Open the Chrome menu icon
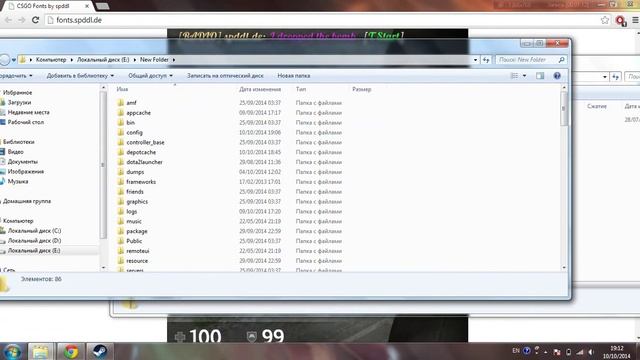This screenshot has height=360, width=640. click(636, 20)
